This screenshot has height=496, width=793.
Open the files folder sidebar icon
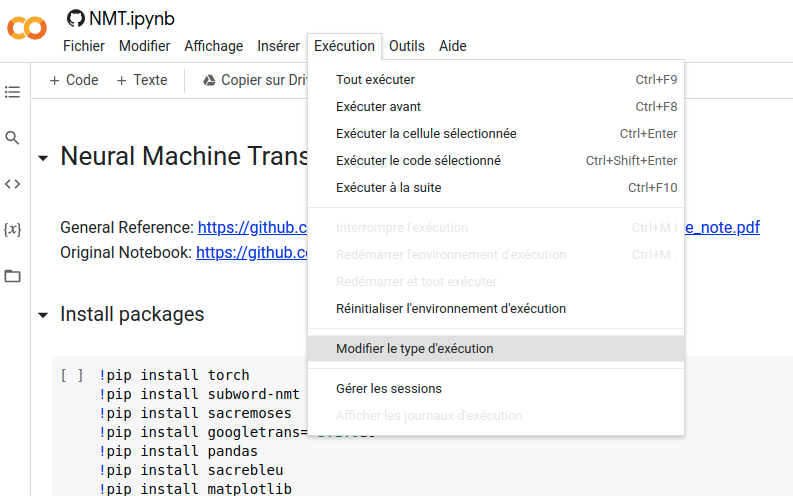click(12, 276)
